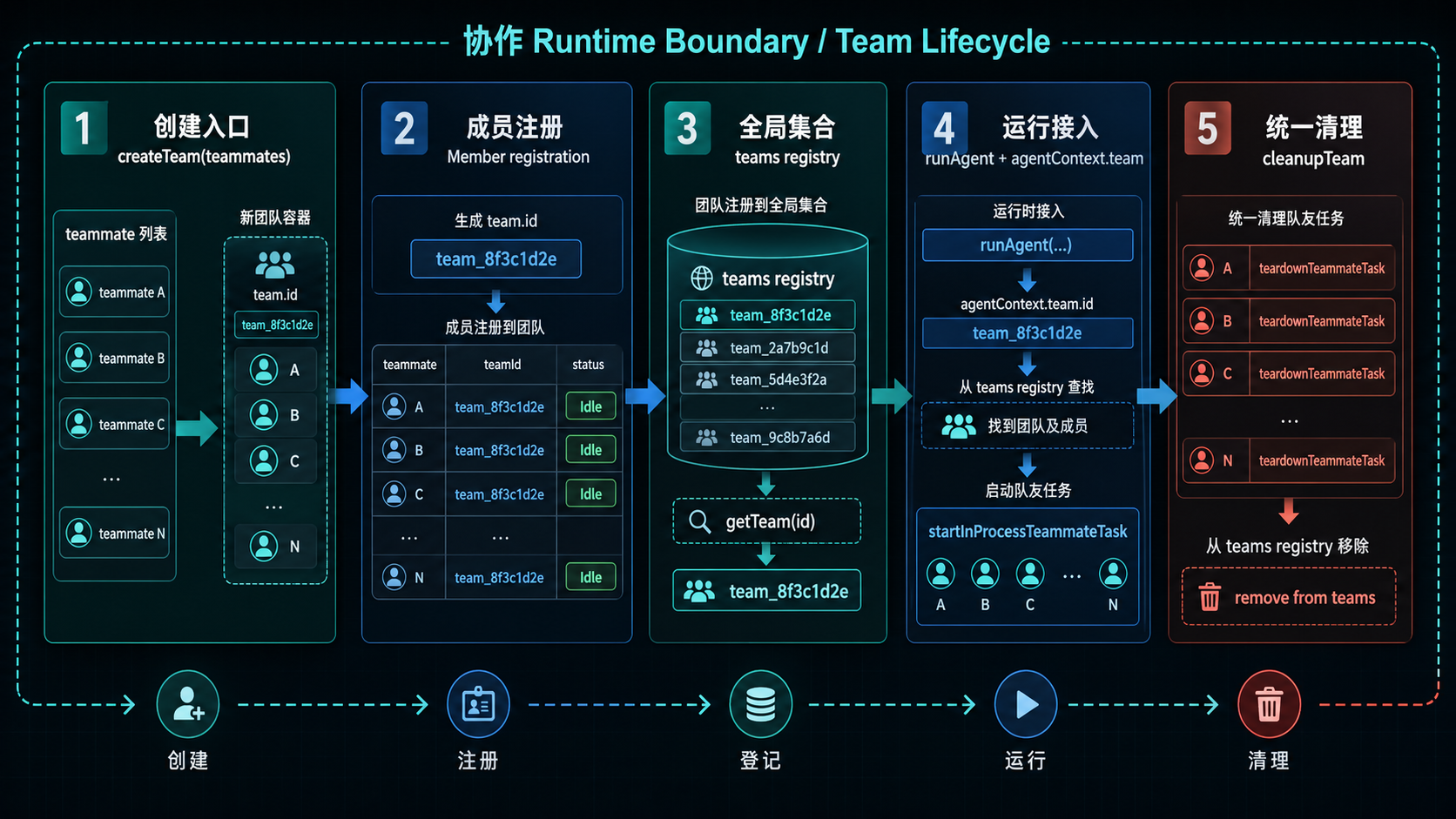Click the avatar icon of teammate C
The image size is (1456, 819).
coord(79,424)
